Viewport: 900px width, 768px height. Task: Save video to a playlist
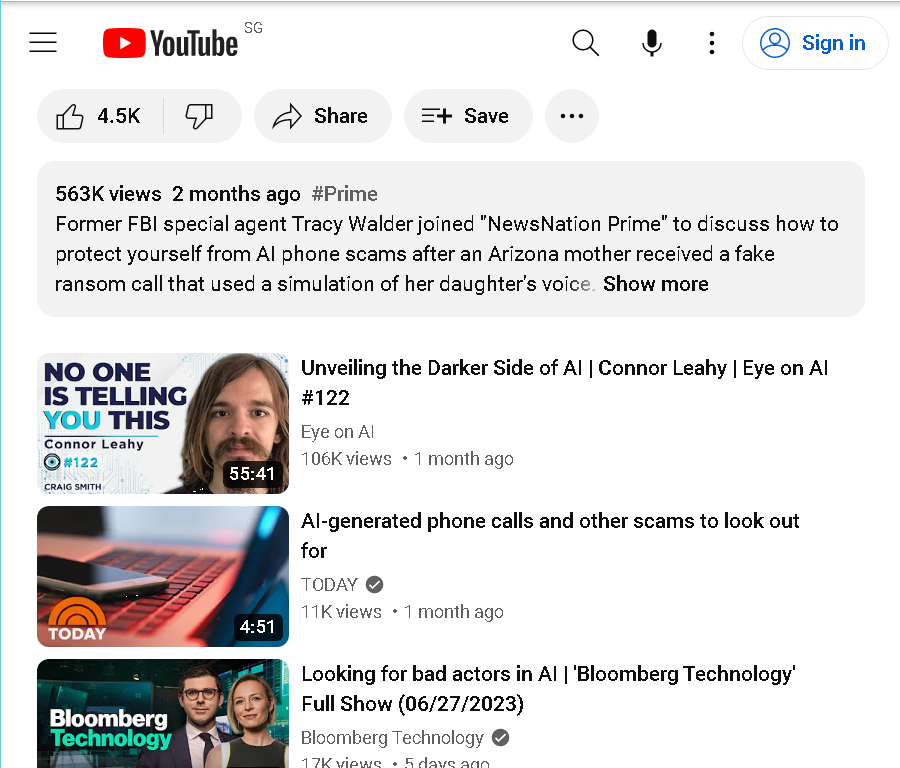(x=468, y=116)
